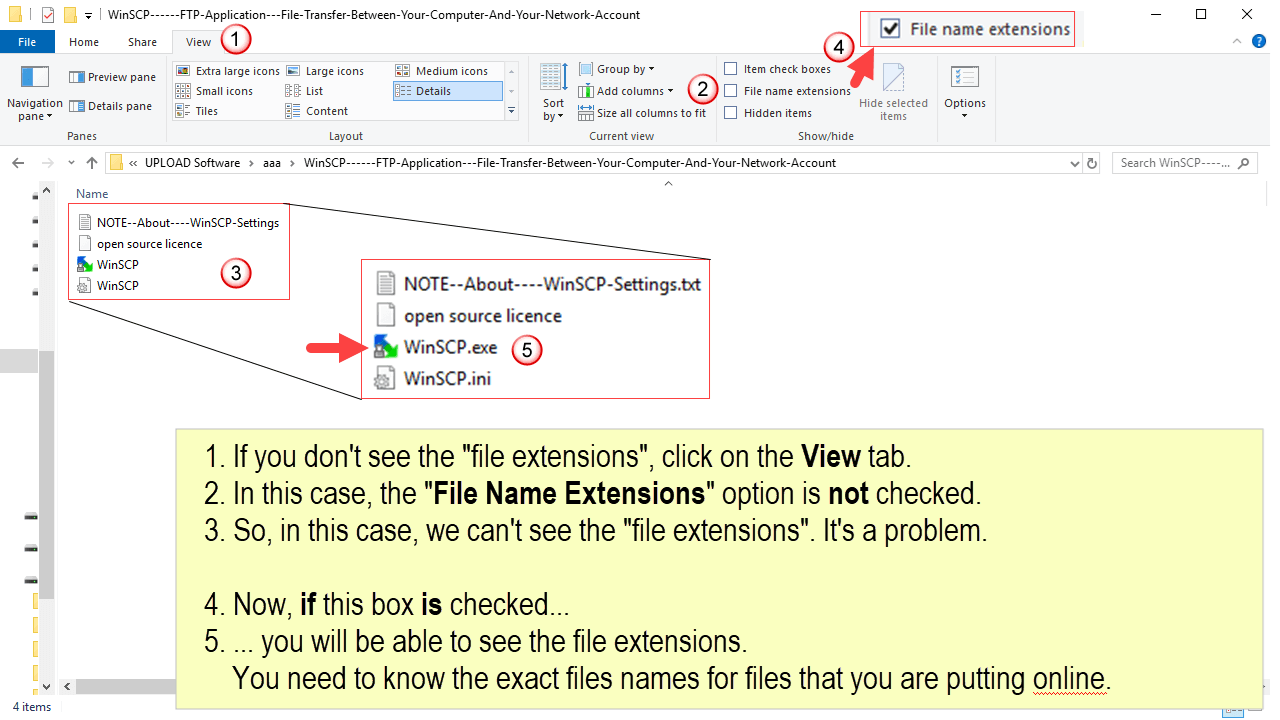Expand the address bar history dropdown
This screenshot has height=720, width=1280.
point(1074,163)
